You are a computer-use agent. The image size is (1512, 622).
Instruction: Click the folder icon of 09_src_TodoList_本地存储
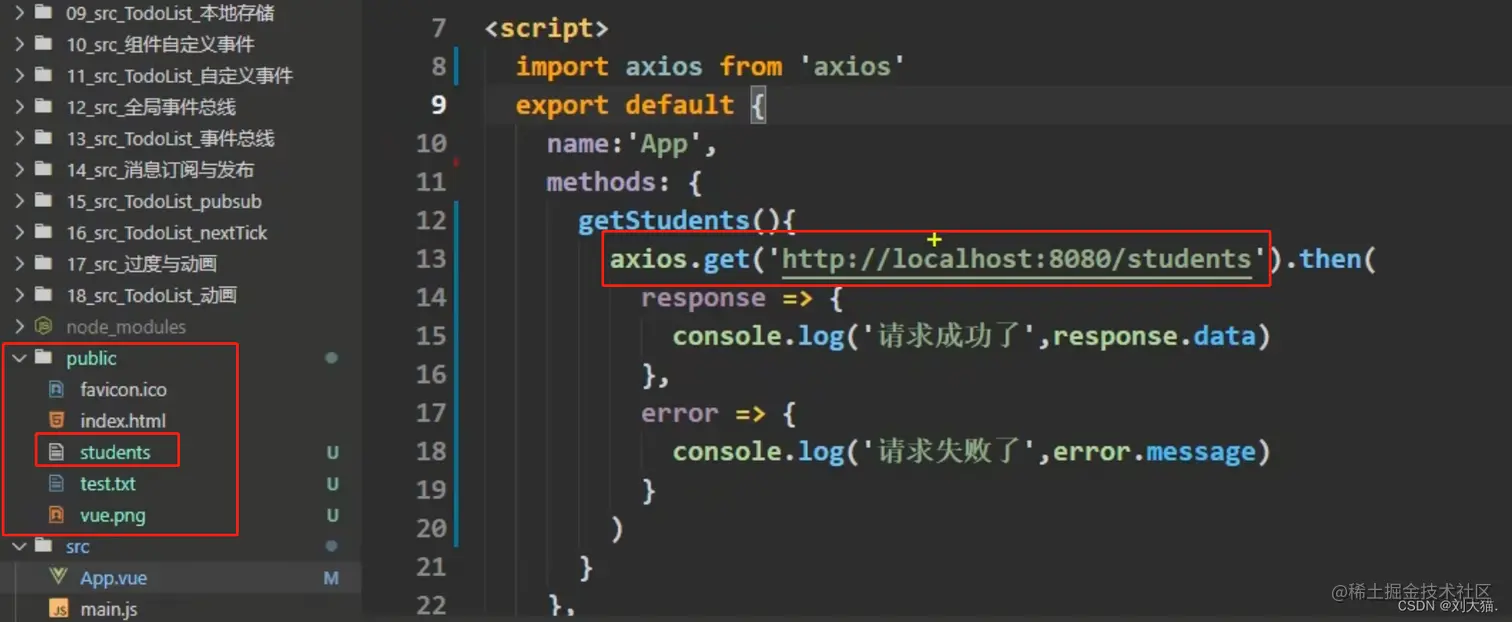[x=43, y=13]
